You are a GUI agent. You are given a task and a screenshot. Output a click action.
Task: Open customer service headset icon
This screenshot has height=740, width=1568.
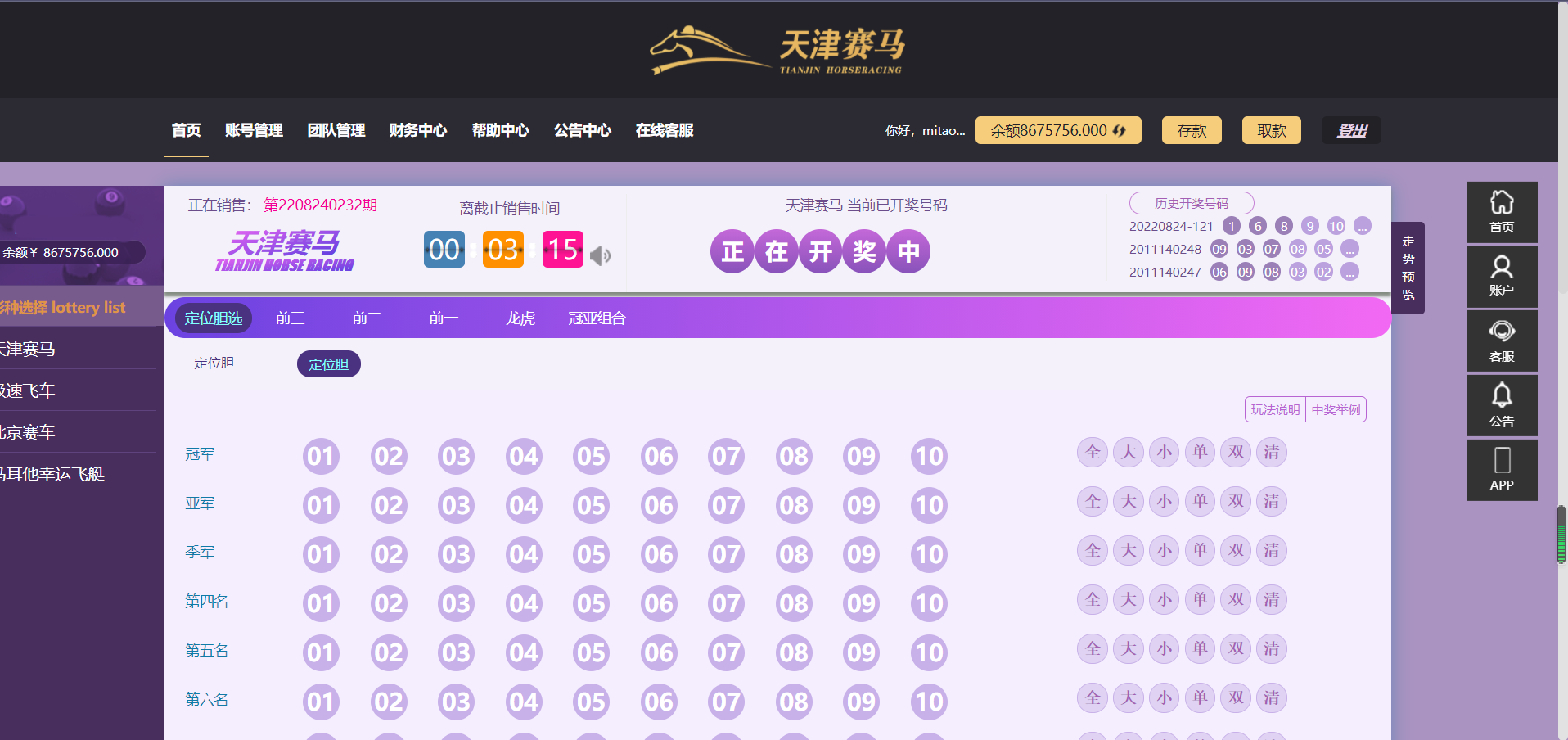(1501, 332)
